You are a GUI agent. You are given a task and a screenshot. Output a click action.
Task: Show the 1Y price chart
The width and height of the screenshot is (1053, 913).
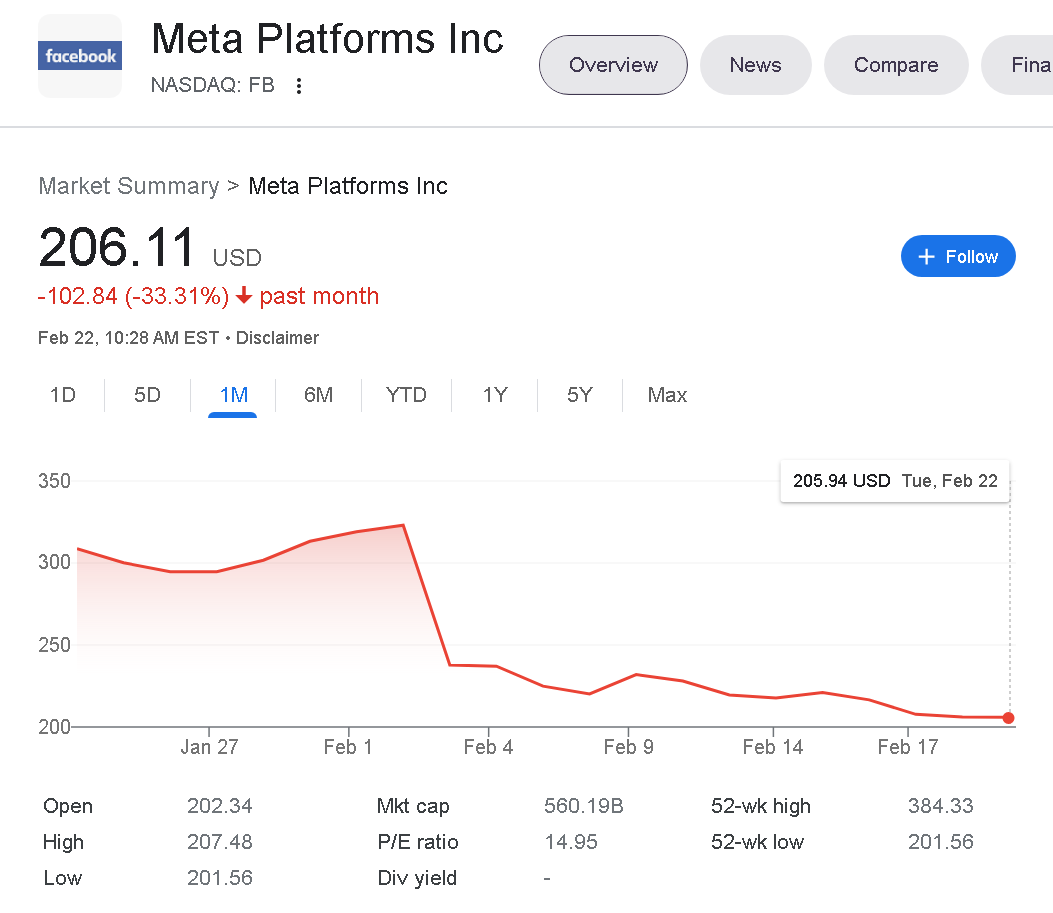(x=495, y=395)
